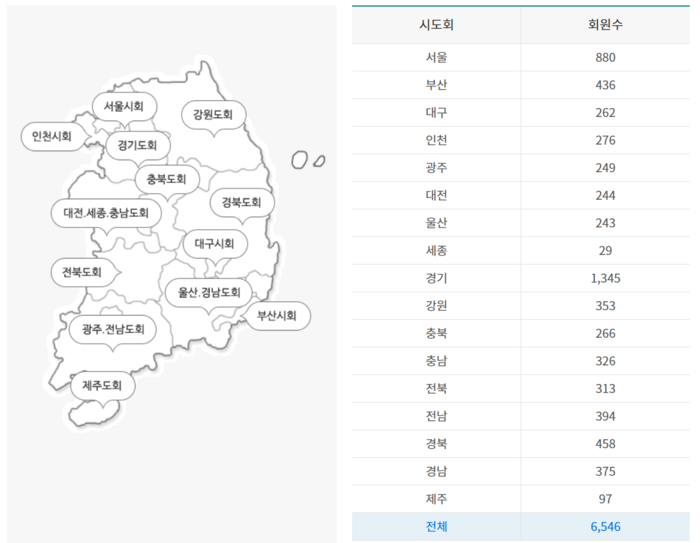Viewport: 700px width, 543px height.
Task: Select the 광주 table cell
Action: tap(436, 168)
